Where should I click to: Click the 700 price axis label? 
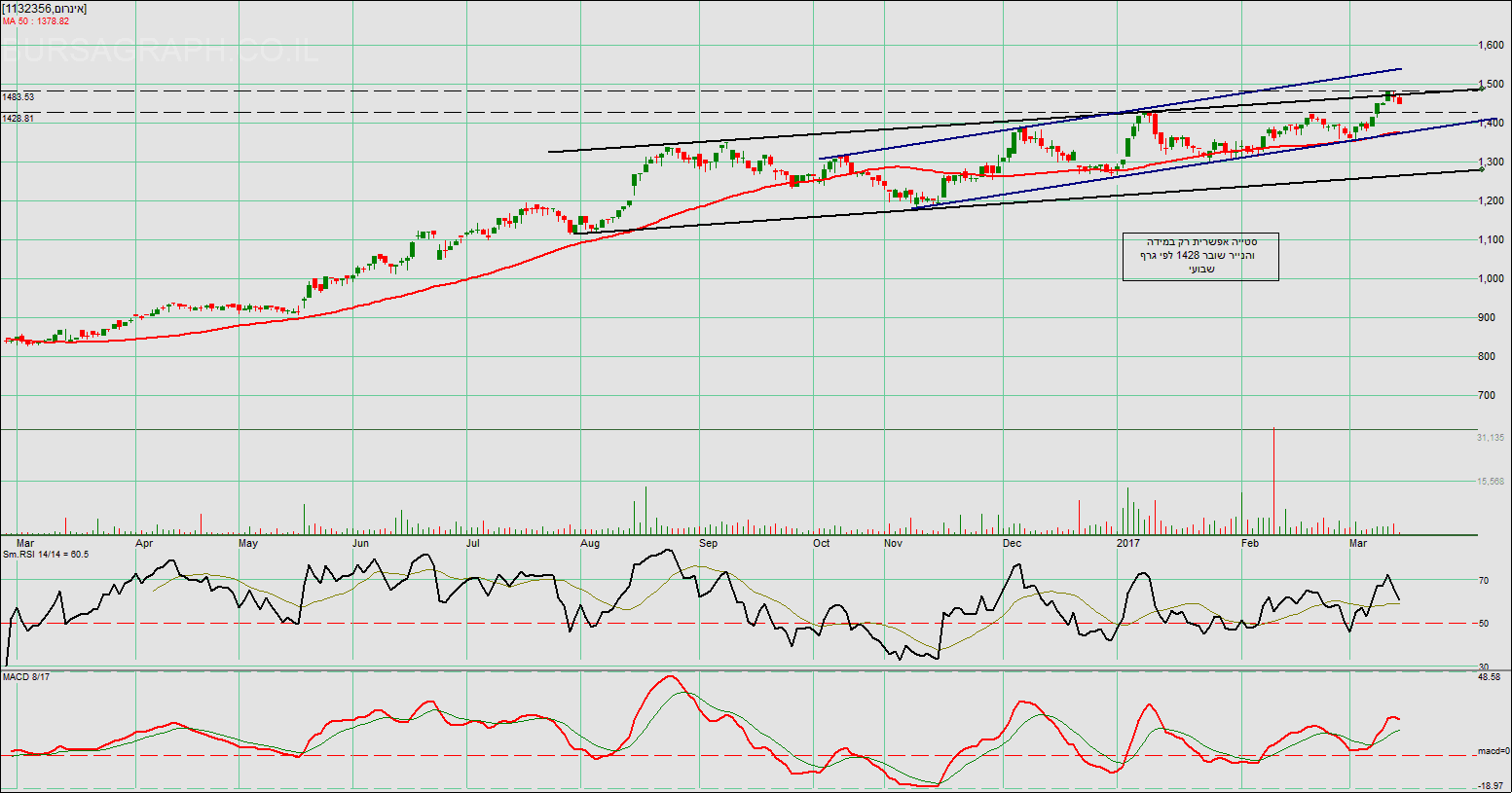pos(1486,395)
